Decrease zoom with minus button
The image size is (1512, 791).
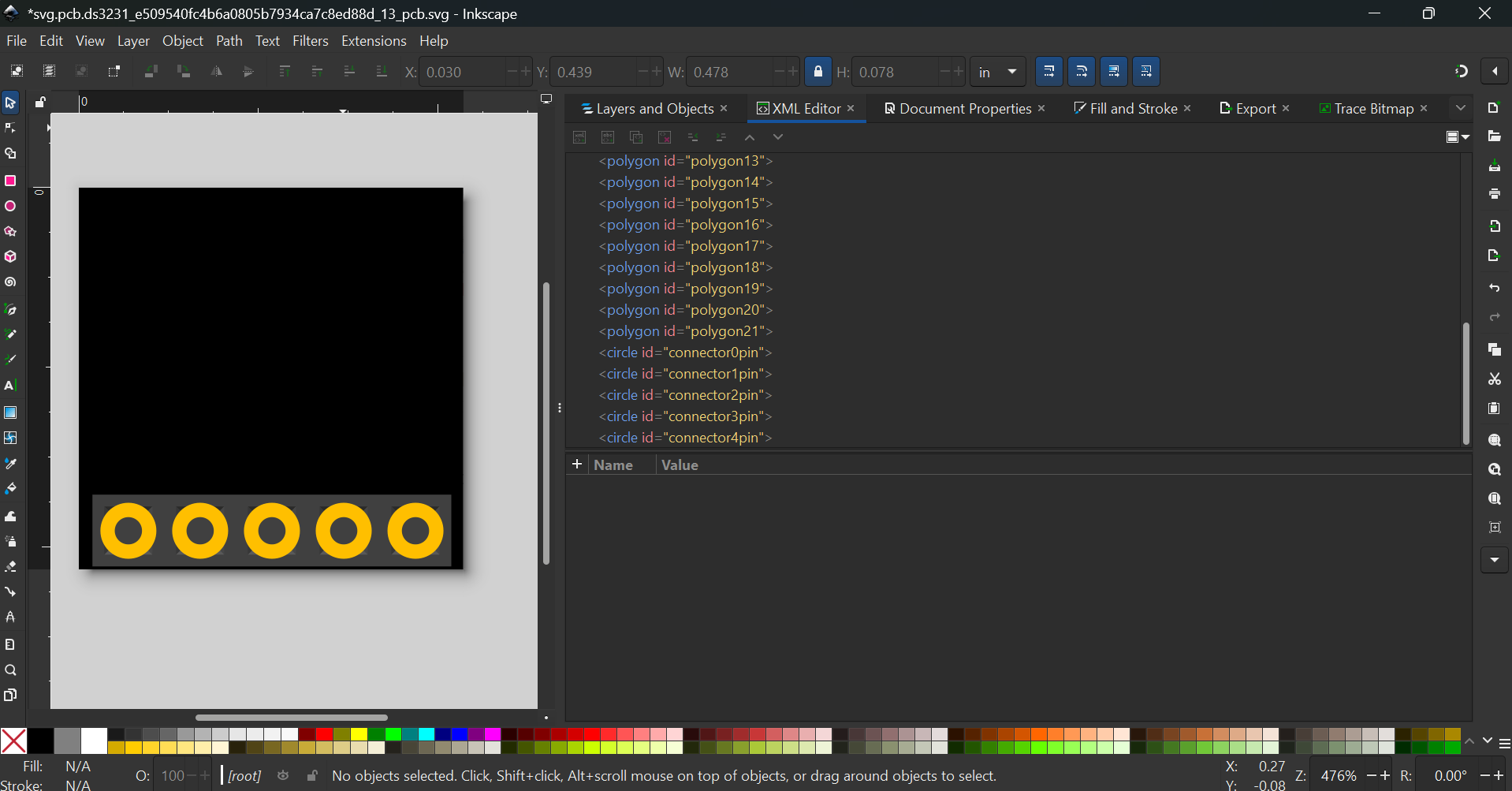1371,776
